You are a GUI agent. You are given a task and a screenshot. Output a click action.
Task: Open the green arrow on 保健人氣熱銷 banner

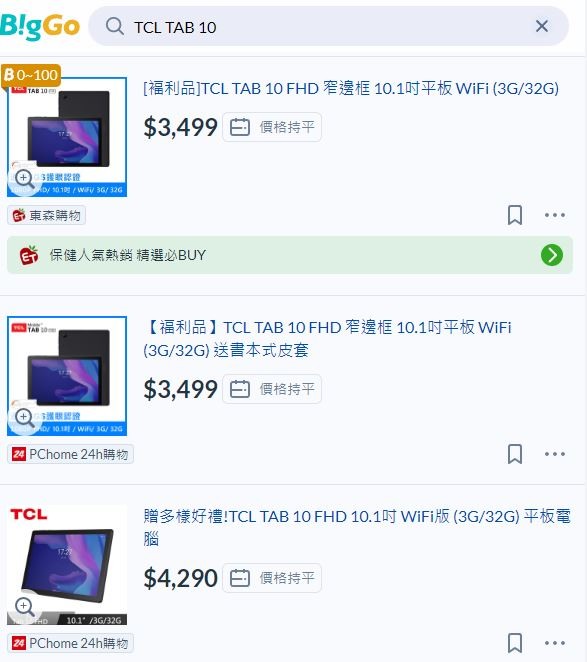[552, 255]
